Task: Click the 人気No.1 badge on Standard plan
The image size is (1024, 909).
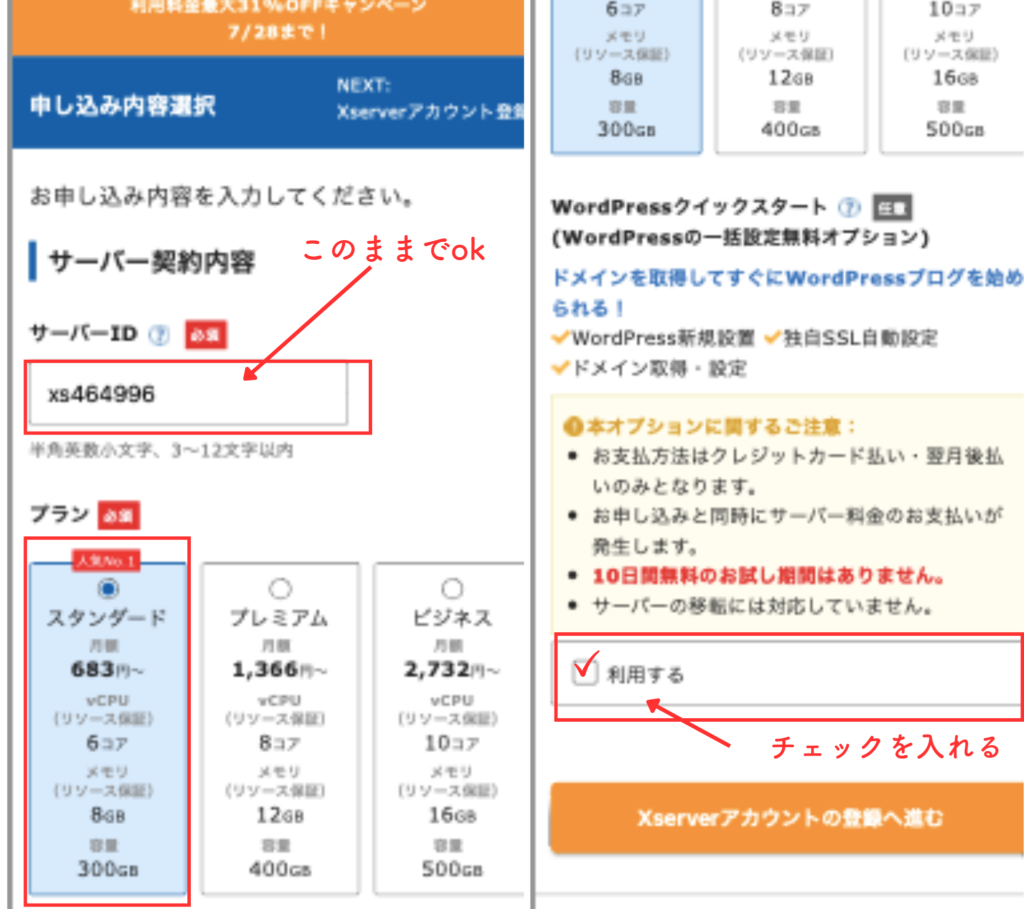Action: click(x=105, y=561)
